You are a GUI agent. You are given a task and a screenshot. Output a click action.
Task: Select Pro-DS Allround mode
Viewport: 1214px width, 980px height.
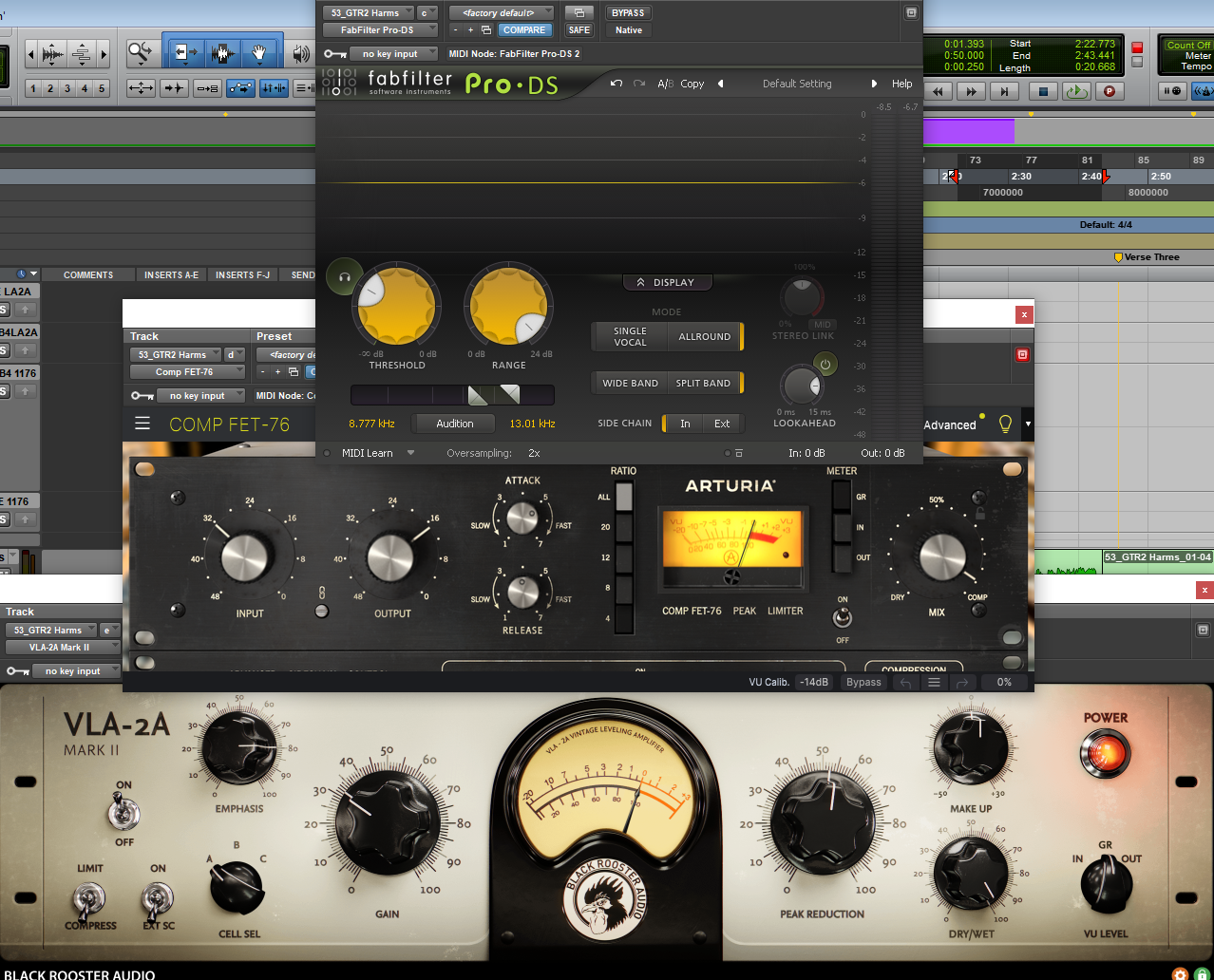pos(704,336)
